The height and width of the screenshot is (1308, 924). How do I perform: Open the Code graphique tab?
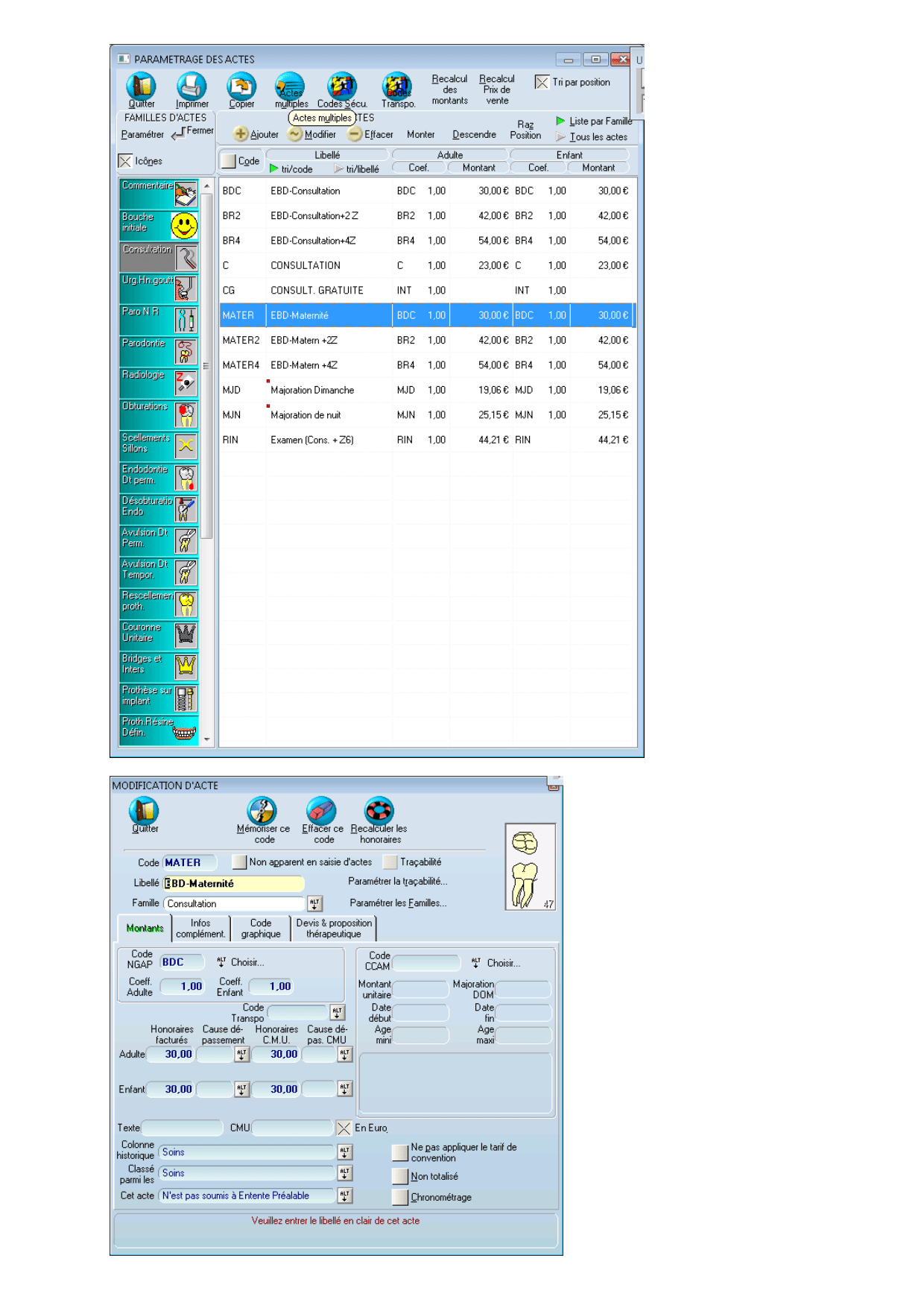[261, 929]
